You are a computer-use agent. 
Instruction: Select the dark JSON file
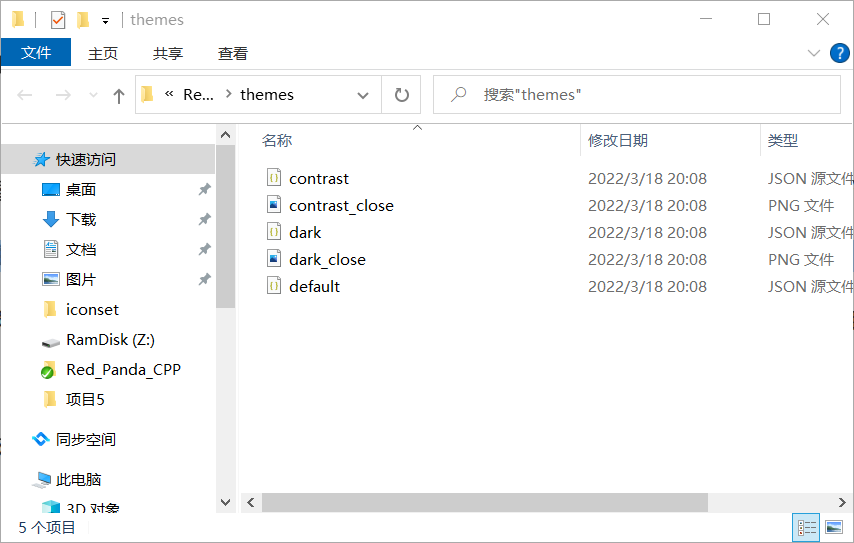point(305,233)
